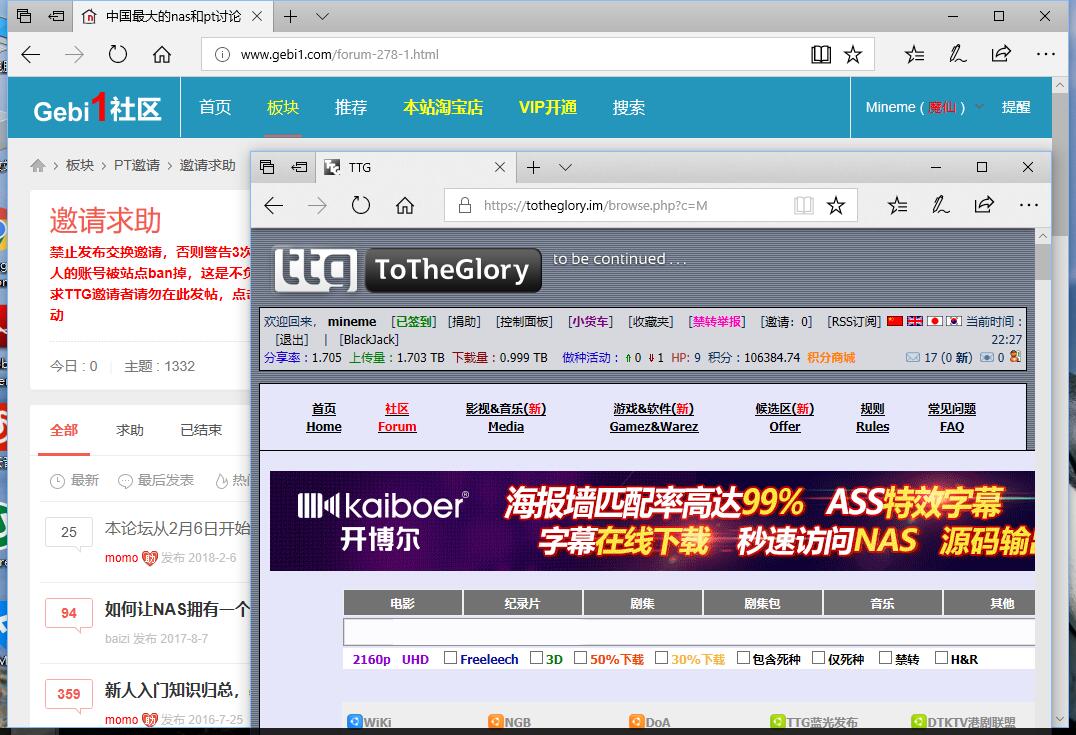The image size is (1076, 735).
Task: Open the 小货车 link
Action: tap(590, 321)
